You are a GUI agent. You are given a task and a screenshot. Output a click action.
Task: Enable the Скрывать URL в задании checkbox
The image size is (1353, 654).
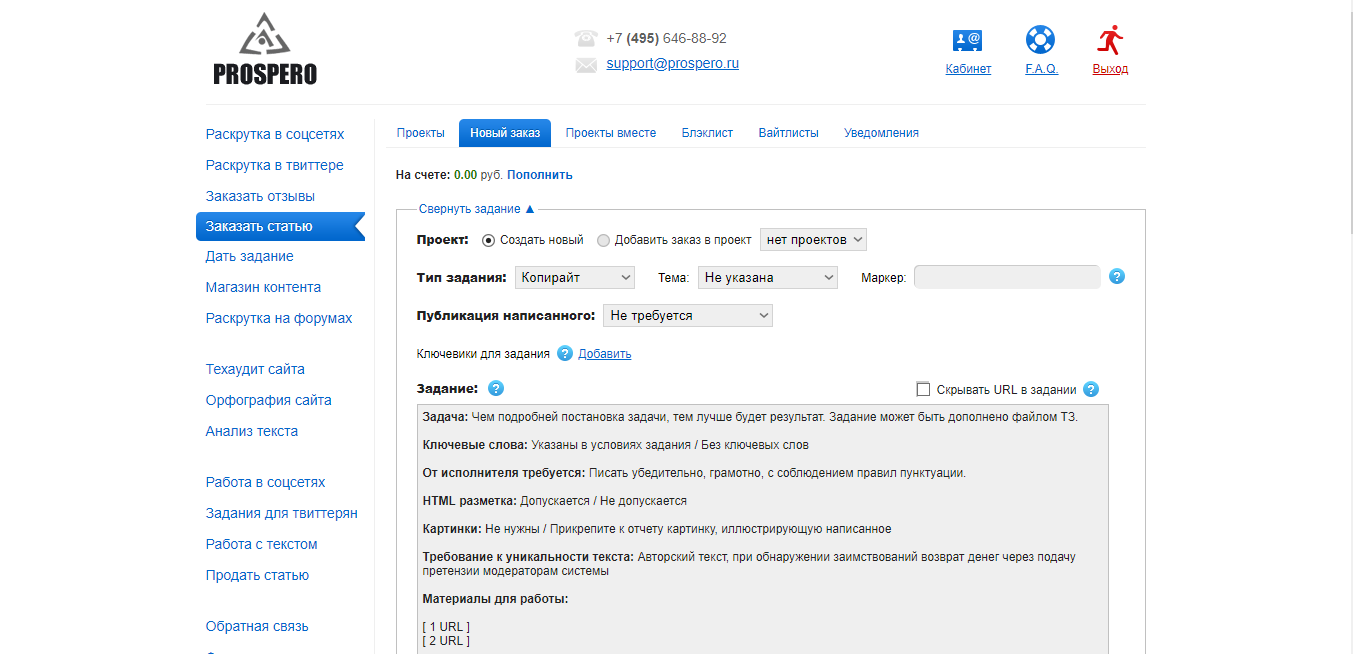point(923,389)
